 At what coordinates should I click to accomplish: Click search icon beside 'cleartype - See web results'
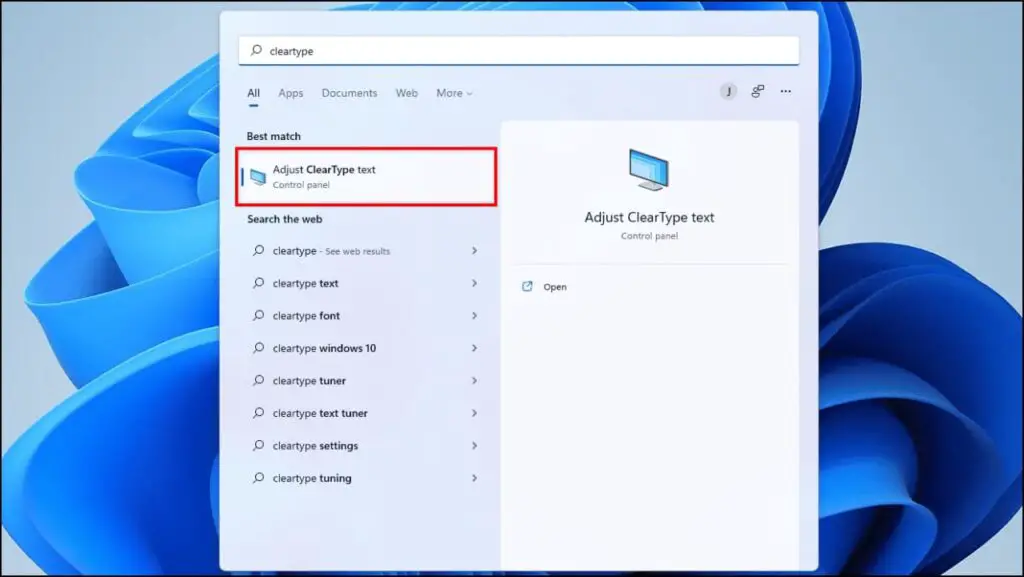[259, 250]
